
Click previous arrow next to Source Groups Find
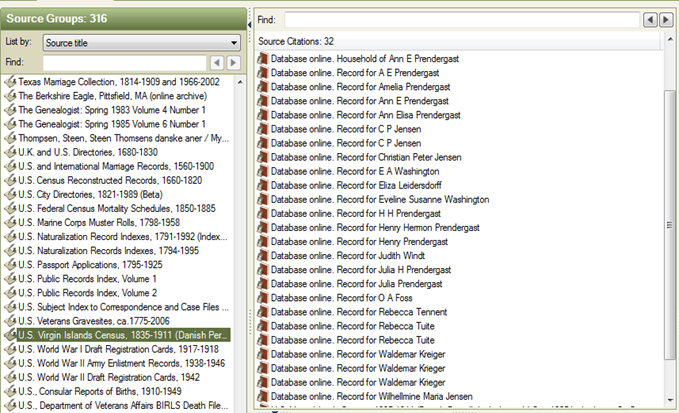(x=217, y=63)
